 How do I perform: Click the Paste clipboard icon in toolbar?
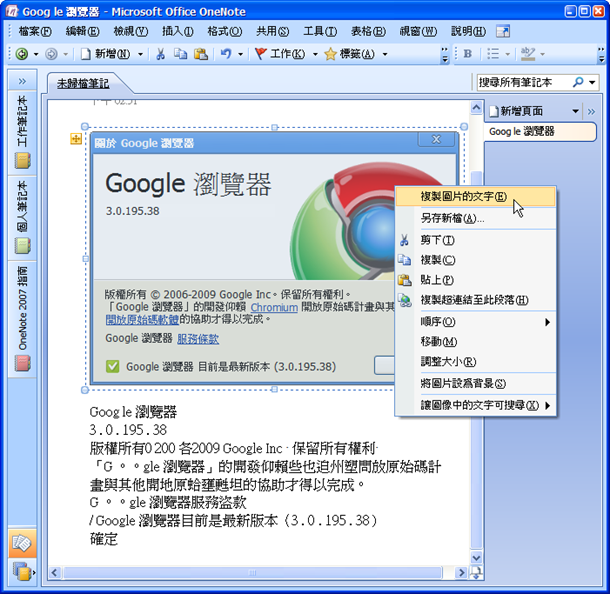point(201,54)
